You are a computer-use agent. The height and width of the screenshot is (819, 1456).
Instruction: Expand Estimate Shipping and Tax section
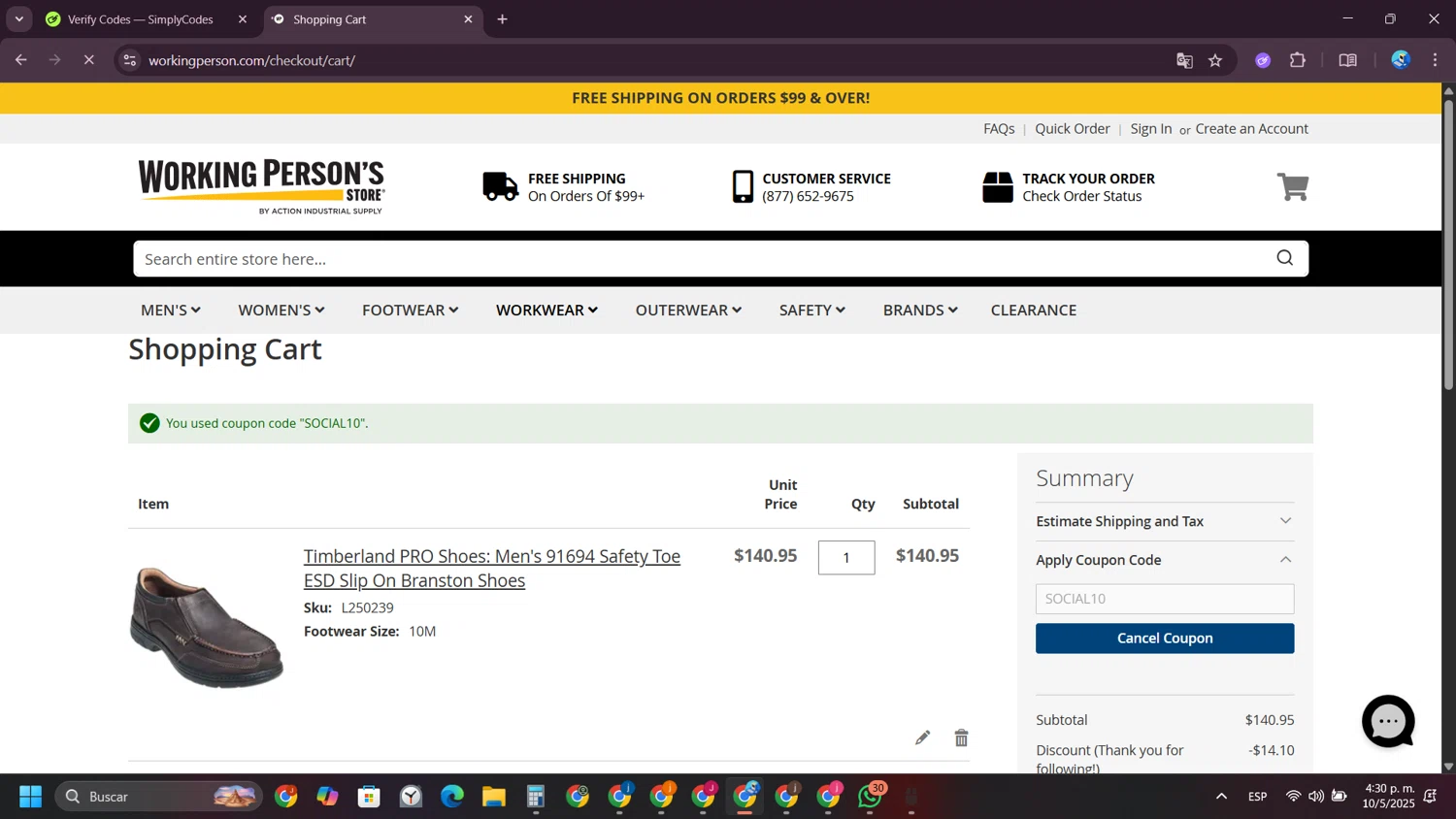pos(1165,521)
